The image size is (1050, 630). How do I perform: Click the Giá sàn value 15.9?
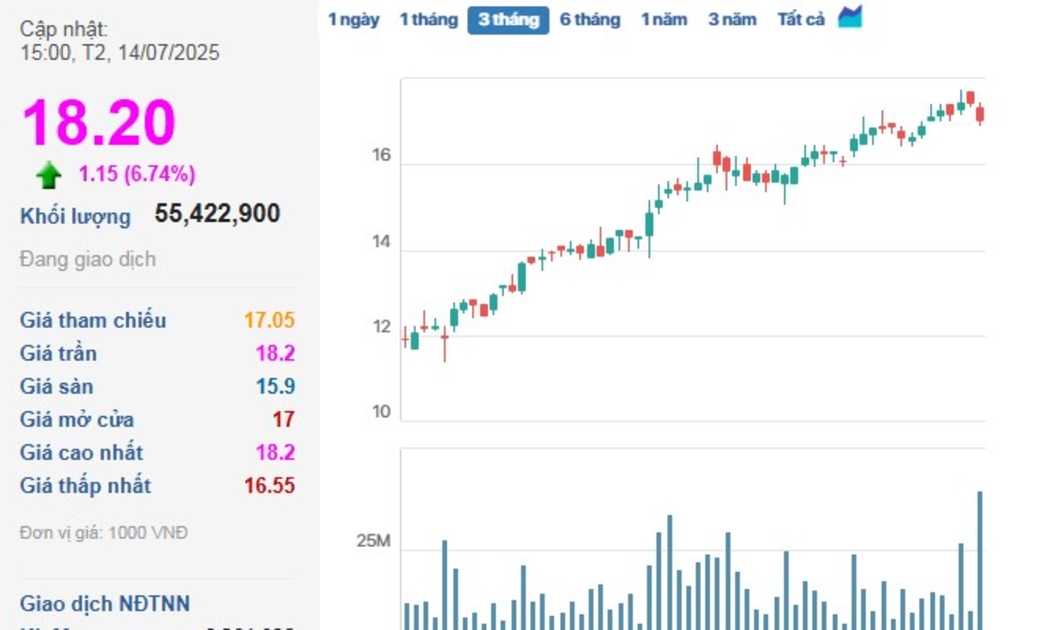coord(275,387)
